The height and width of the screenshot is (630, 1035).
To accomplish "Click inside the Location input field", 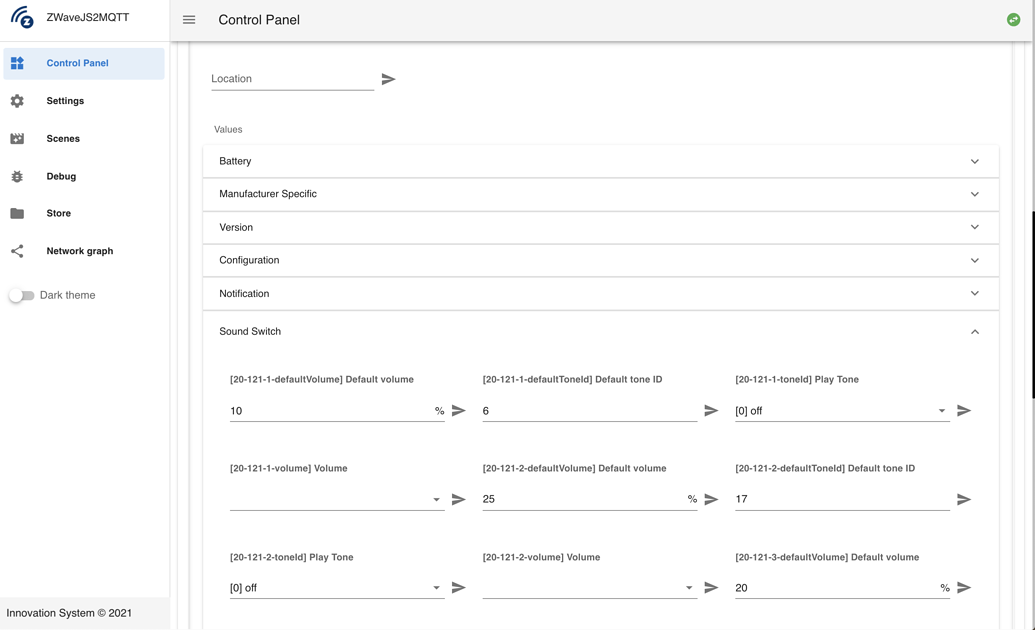I will (x=290, y=78).
